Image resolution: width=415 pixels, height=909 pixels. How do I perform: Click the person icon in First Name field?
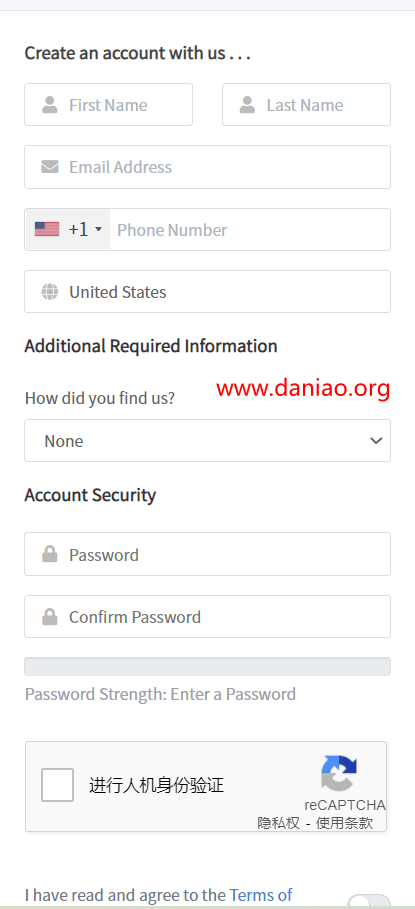(x=50, y=105)
